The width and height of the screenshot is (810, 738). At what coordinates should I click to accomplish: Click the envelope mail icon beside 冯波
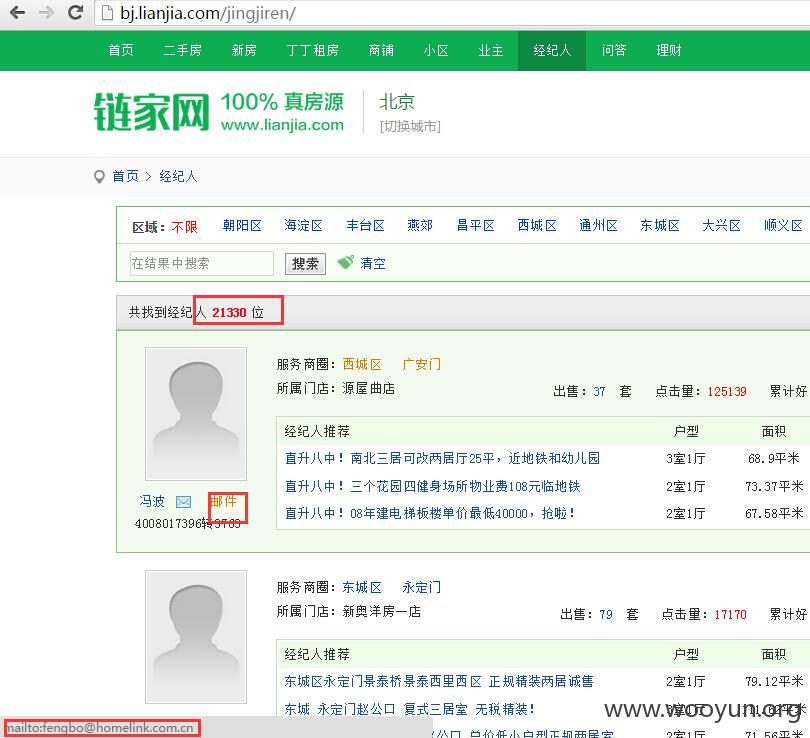point(183,501)
